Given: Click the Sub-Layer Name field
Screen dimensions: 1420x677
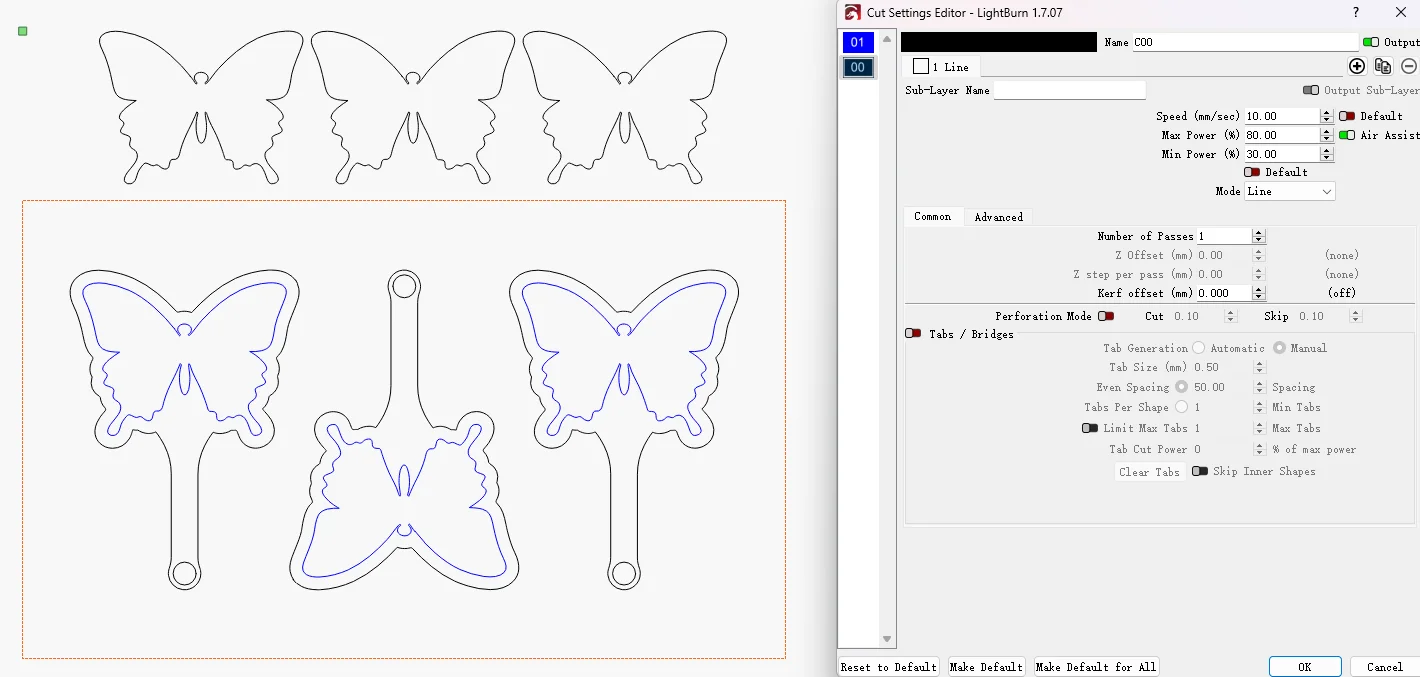Looking at the screenshot, I should point(1069,90).
